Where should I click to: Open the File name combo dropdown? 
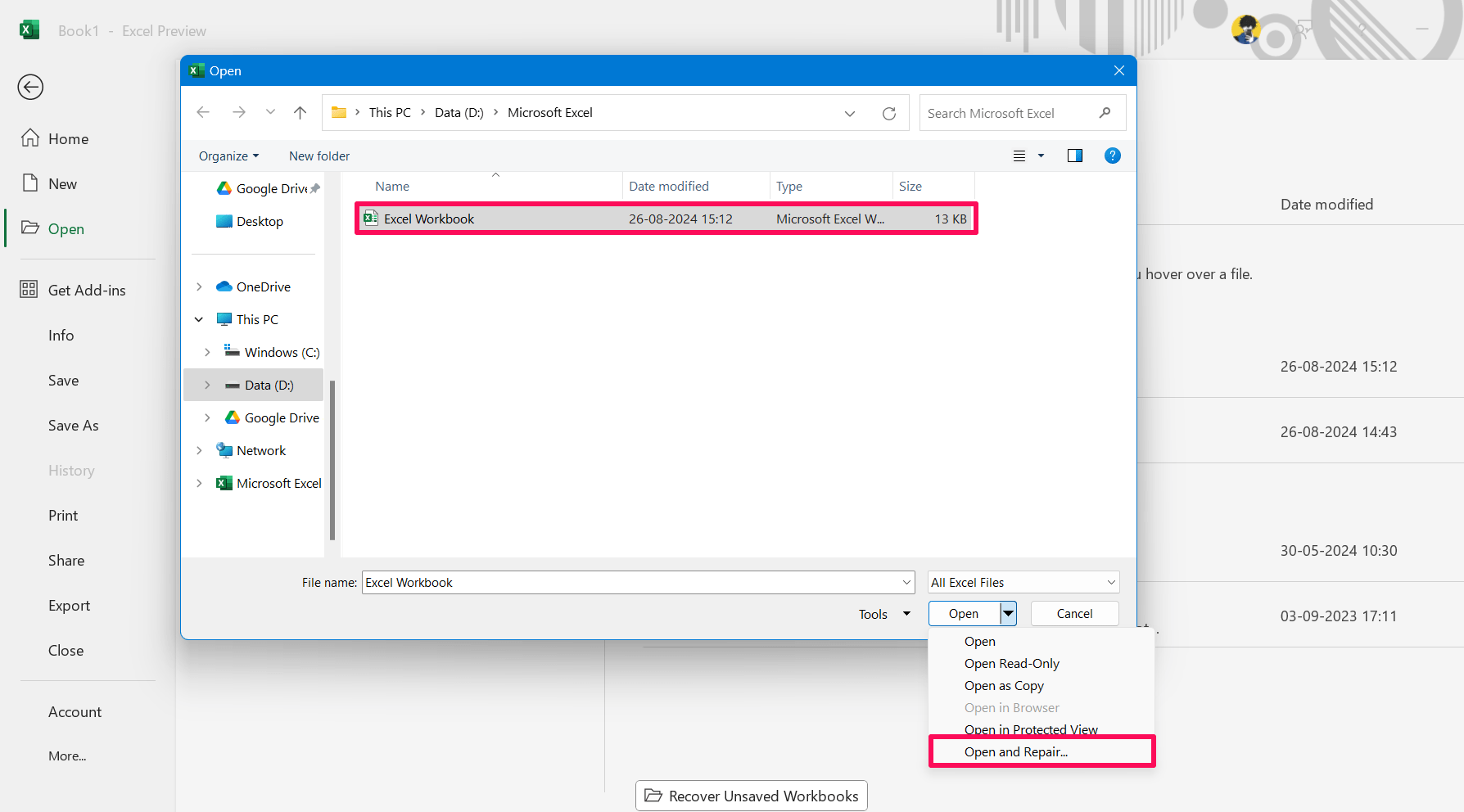[x=906, y=582]
